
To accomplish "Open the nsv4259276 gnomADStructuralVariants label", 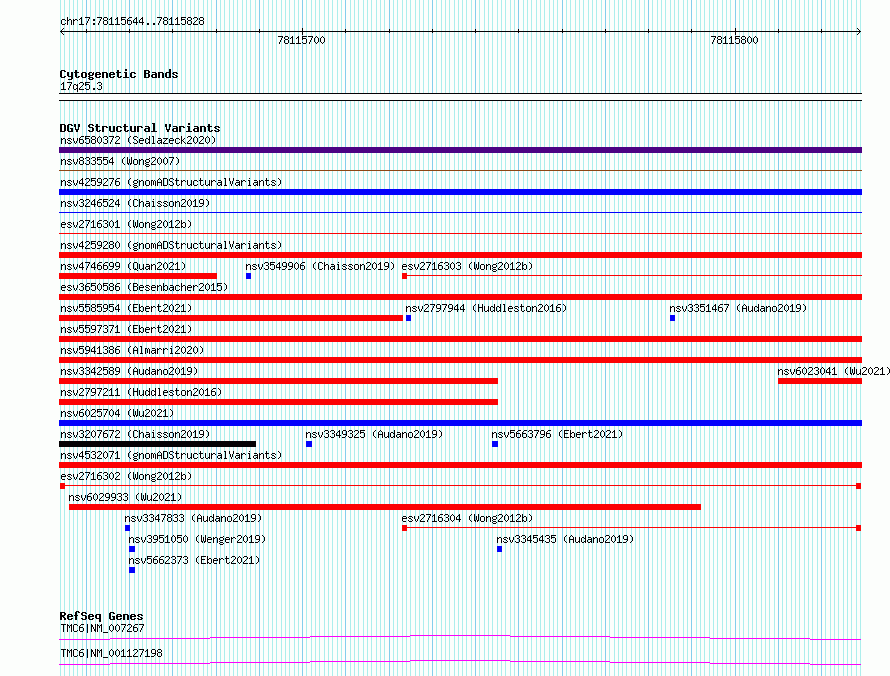I will [x=171, y=182].
